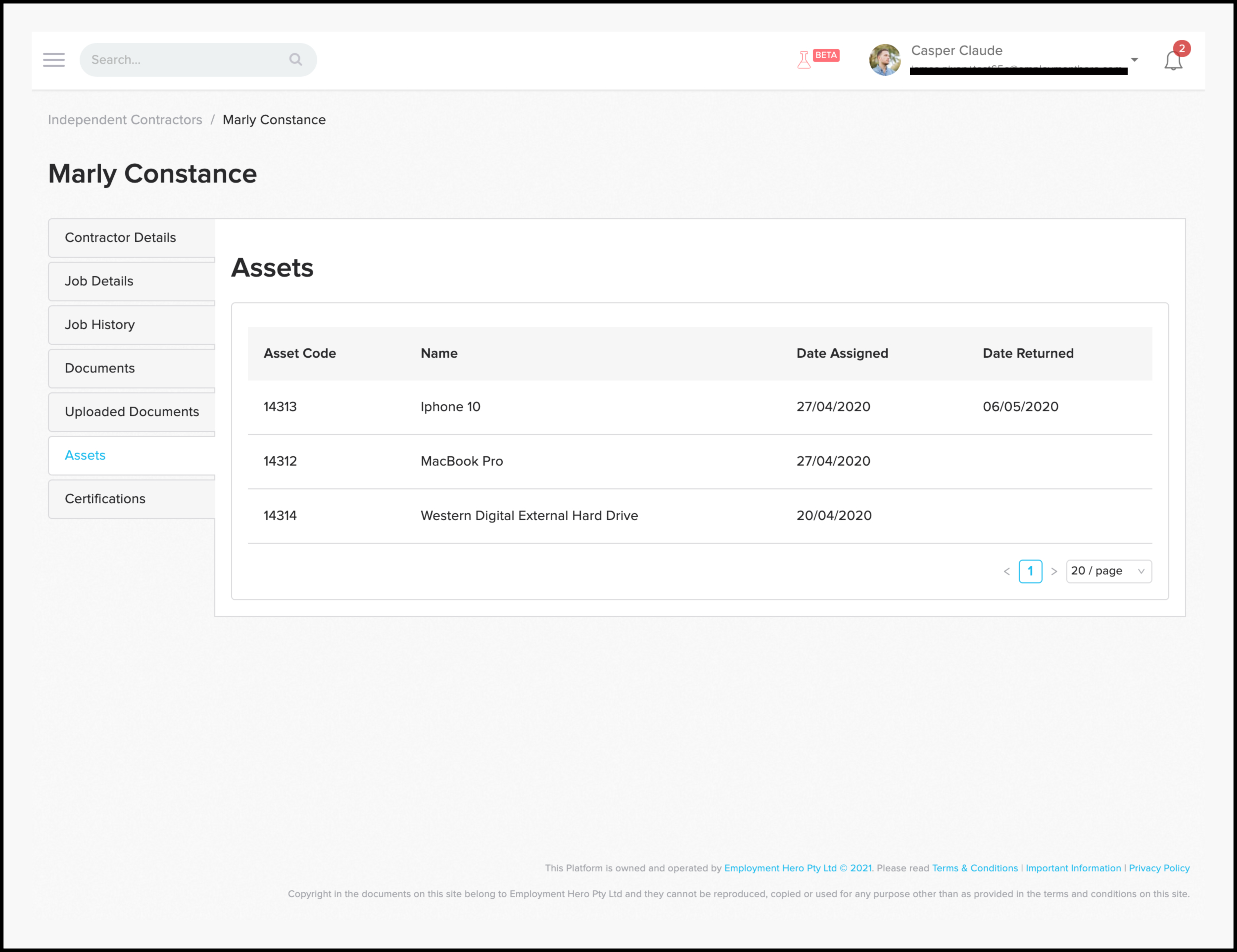Open the notifications bell
Viewport: 1237px width, 952px height.
click(1173, 60)
